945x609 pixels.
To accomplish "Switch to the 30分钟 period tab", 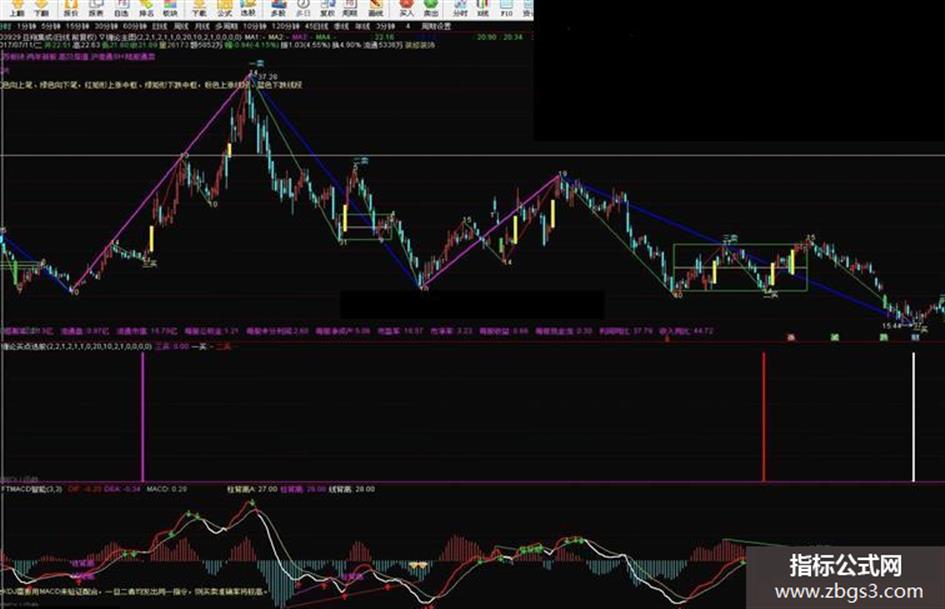I will [106, 27].
